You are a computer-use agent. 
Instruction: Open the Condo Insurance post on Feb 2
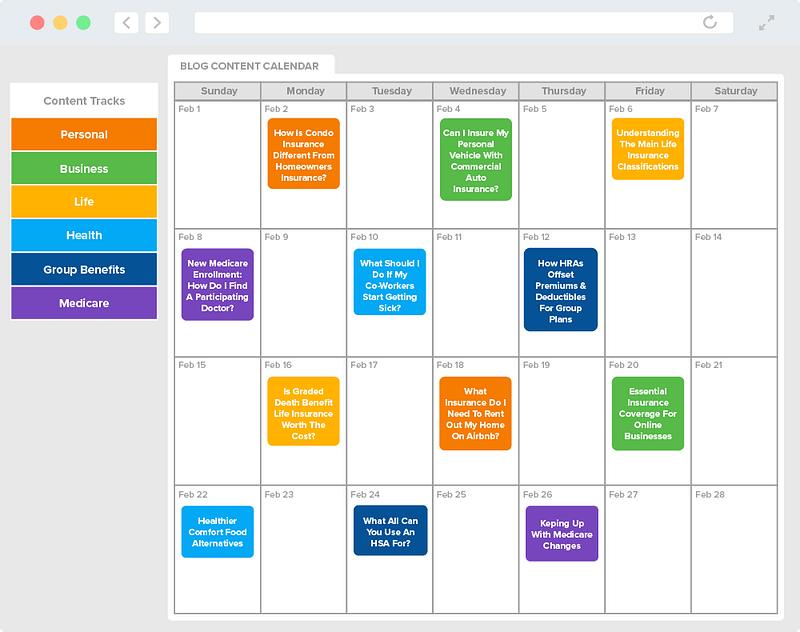click(304, 154)
